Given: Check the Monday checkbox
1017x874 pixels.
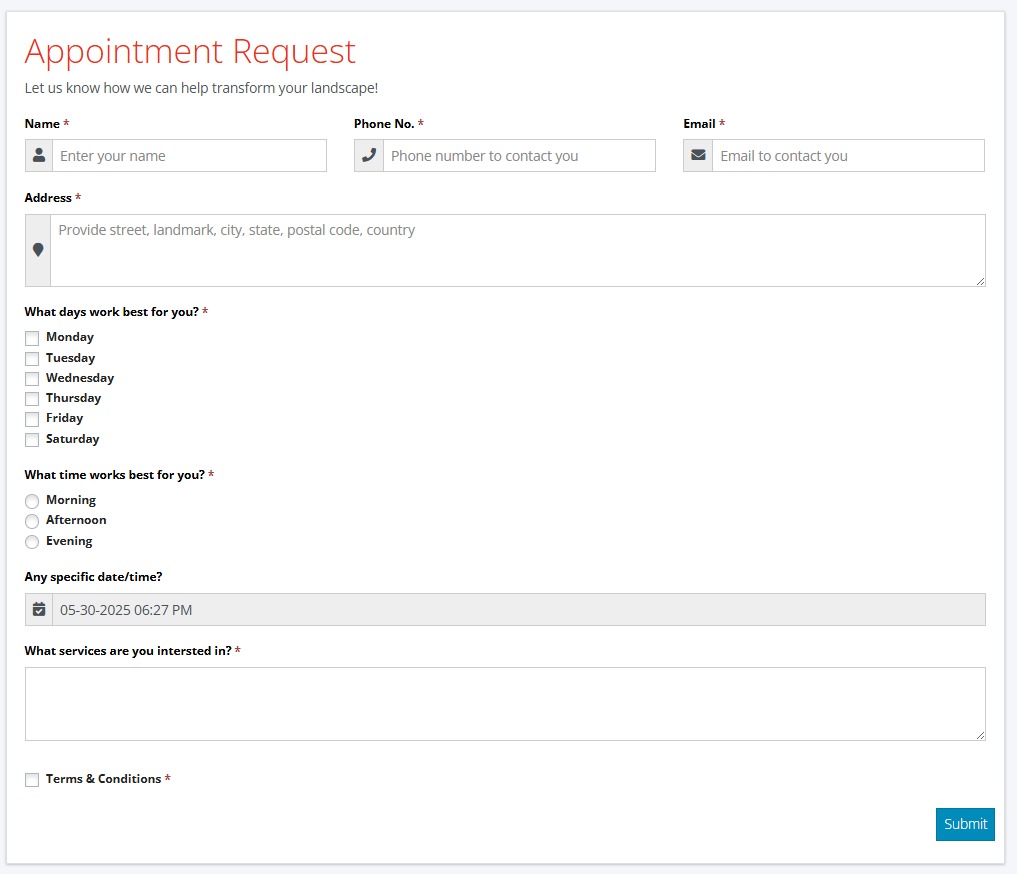Looking at the screenshot, I should pyautogui.click(x=32, y=338).
